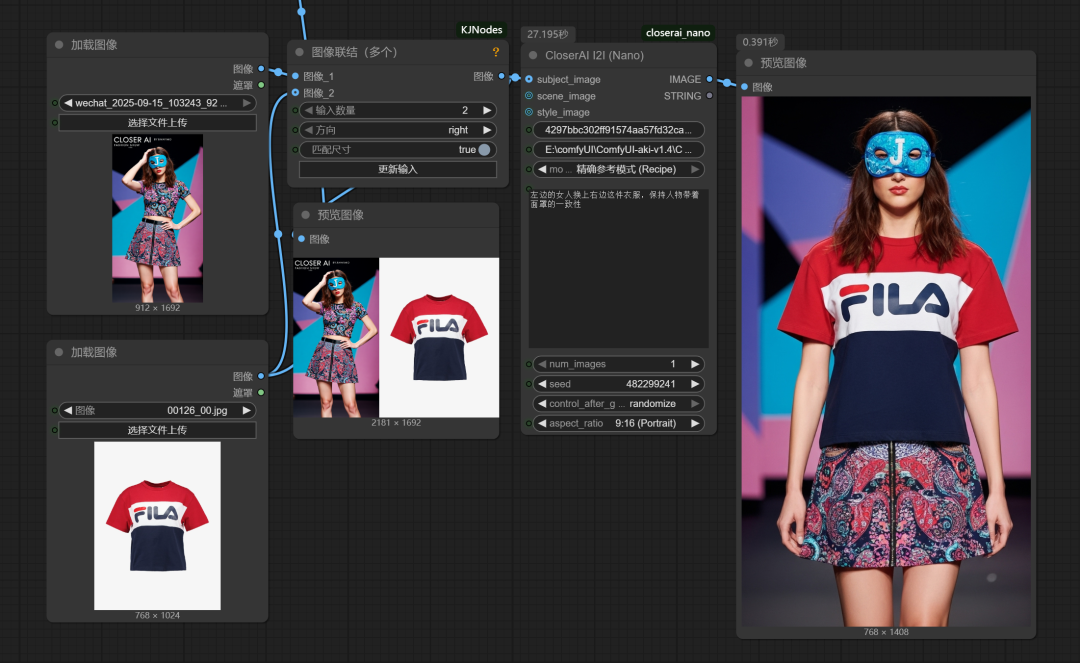Click the 912 × 1692 size label
The height and width of the screenshot is (663, 1080).
click(x=158, y=308)
